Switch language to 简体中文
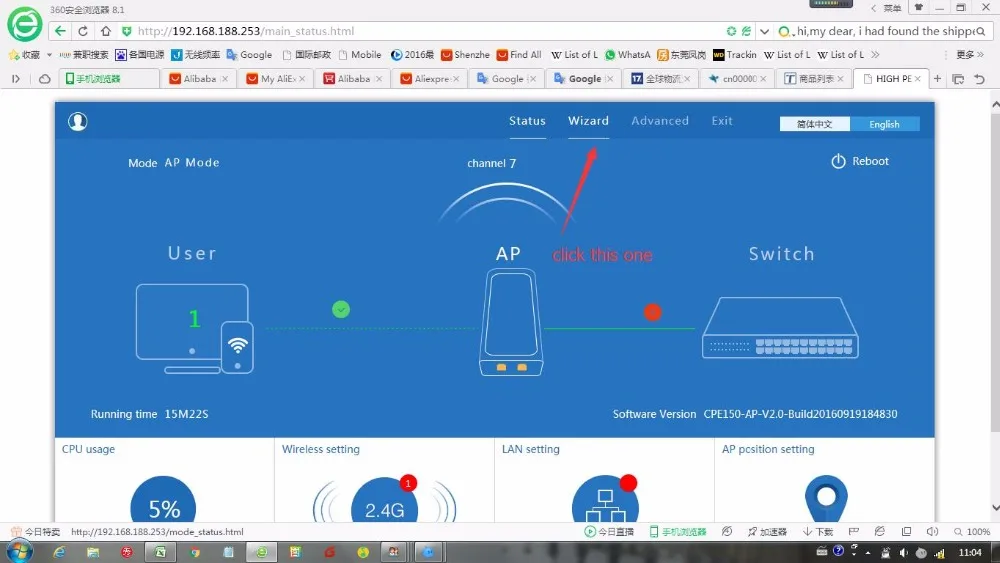1000x563 pixels. 814,124
